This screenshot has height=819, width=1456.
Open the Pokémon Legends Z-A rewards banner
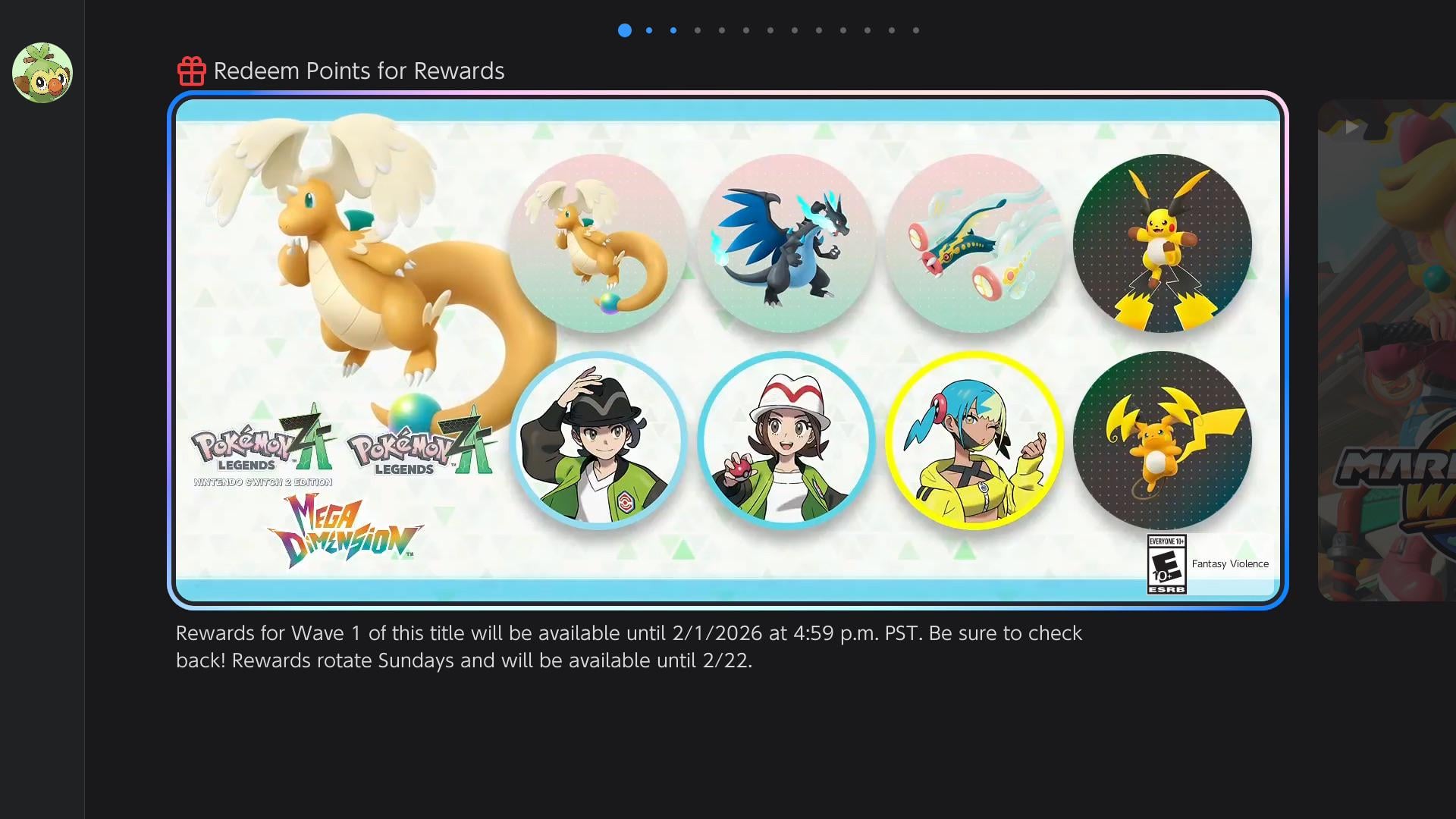(728, 350)
